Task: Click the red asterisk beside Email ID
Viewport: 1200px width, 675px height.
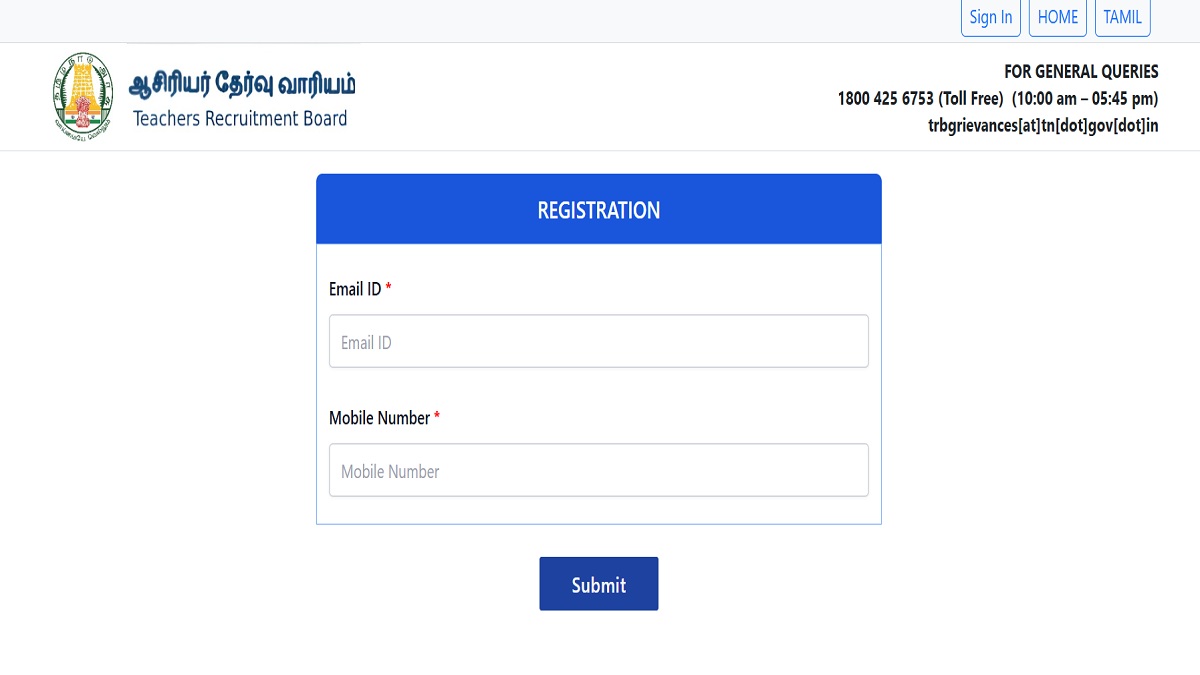Action: (388, 289)
